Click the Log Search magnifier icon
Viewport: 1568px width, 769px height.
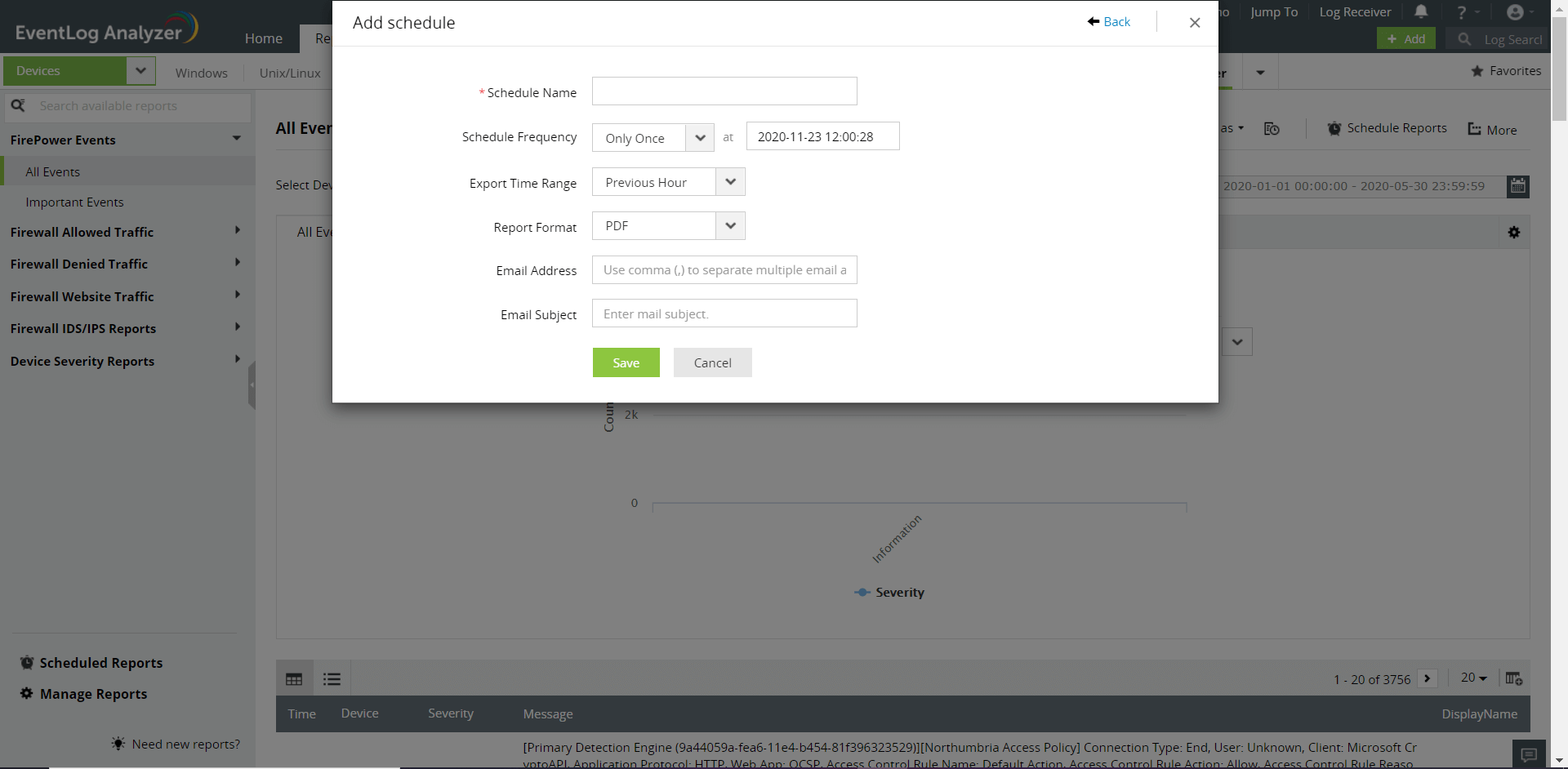(x=1463, y=39)
